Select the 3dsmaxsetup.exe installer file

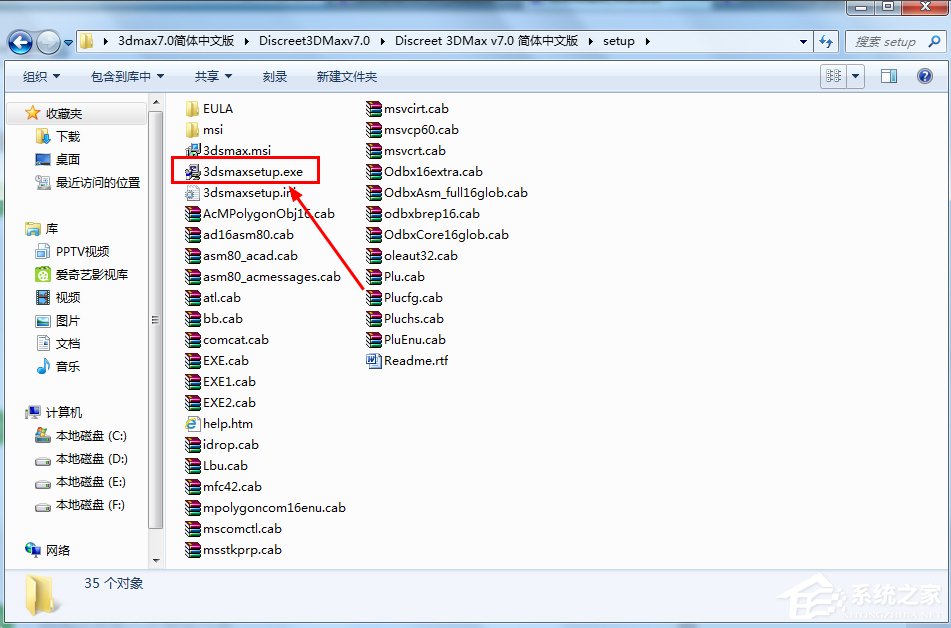(x=252, y=170)
